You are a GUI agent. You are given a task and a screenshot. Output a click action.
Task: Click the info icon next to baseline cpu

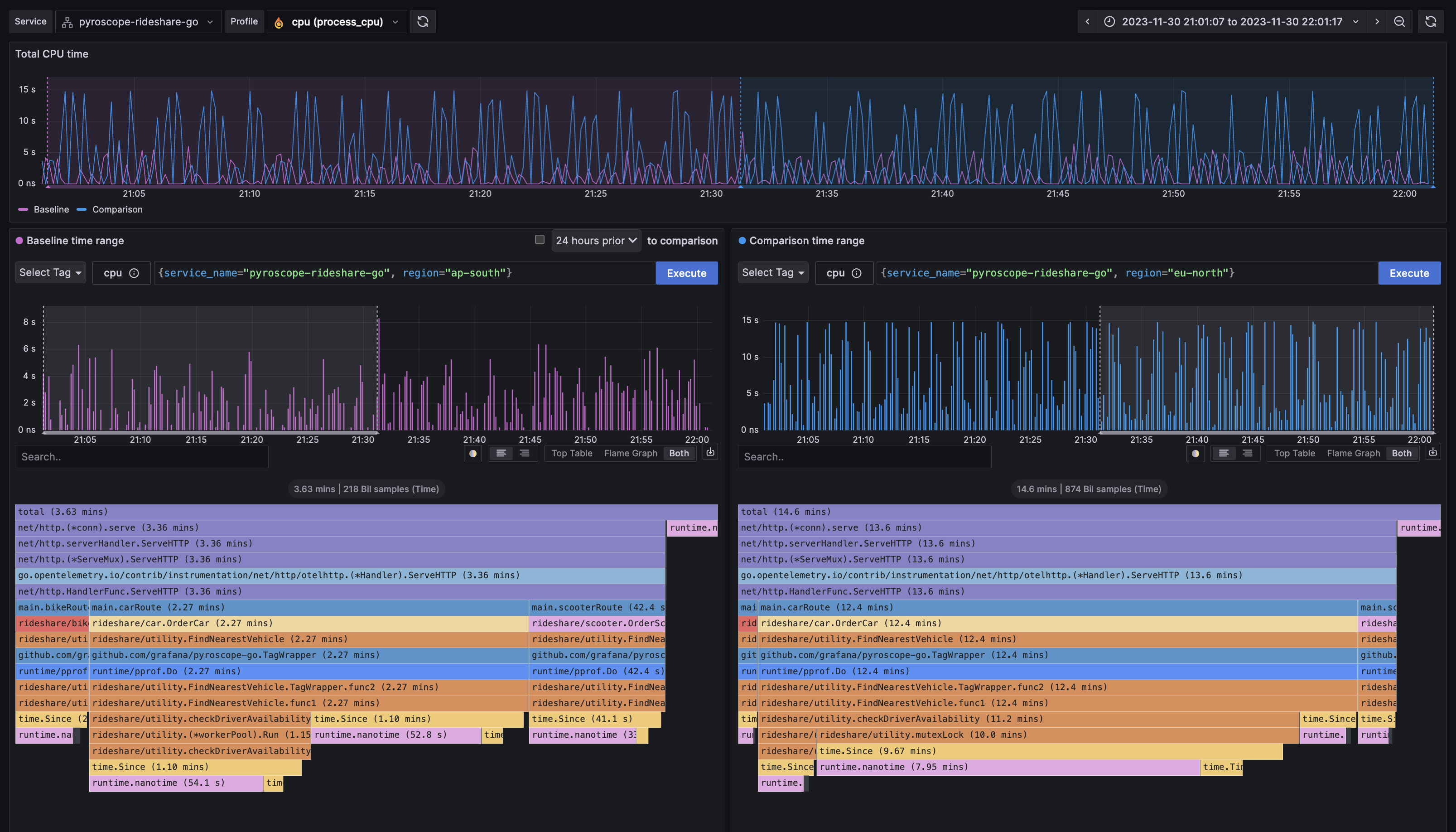tap(134, 273)
